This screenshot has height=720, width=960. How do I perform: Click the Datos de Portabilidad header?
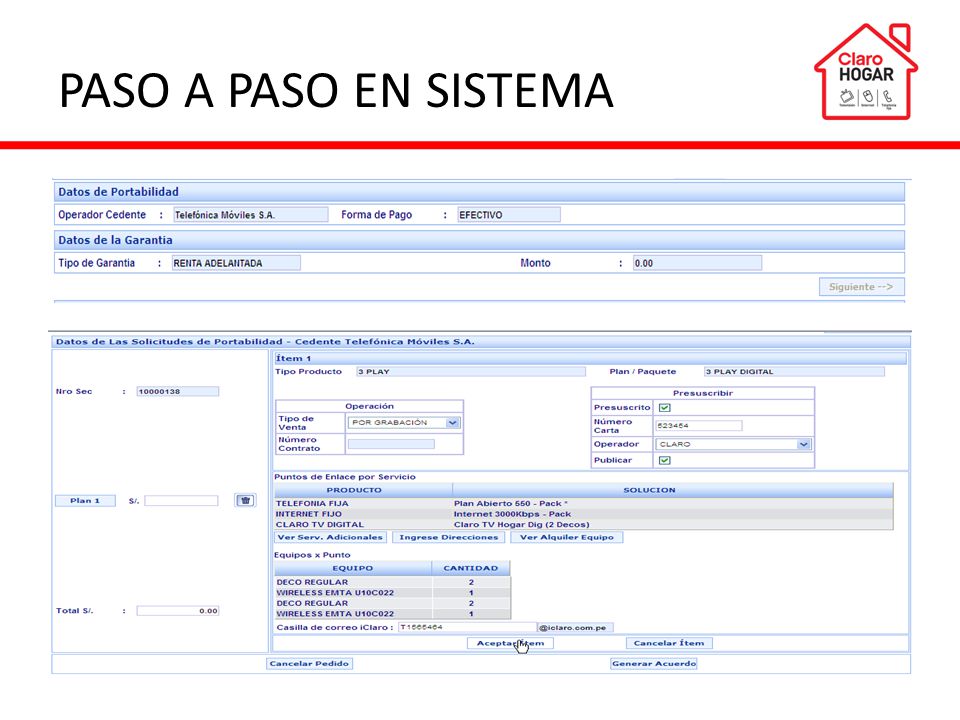pyautogui.click(x=479, y=192)
